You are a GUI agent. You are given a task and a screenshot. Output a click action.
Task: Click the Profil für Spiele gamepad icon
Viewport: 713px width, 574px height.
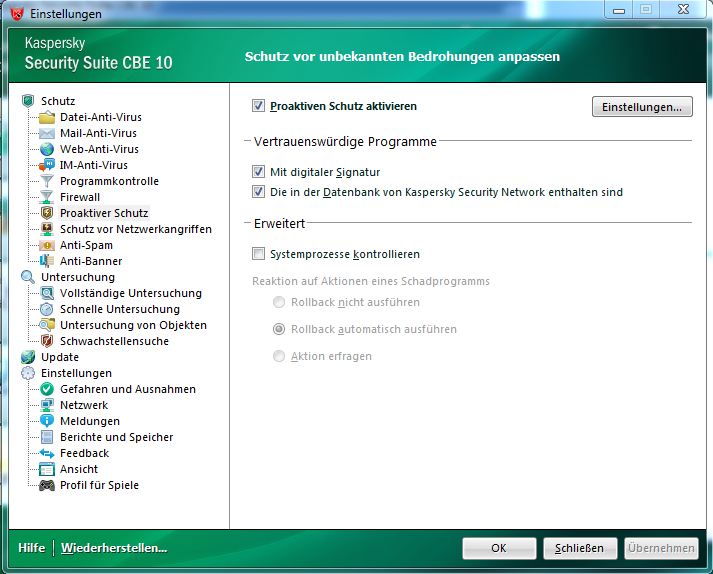tap(47, 485)
